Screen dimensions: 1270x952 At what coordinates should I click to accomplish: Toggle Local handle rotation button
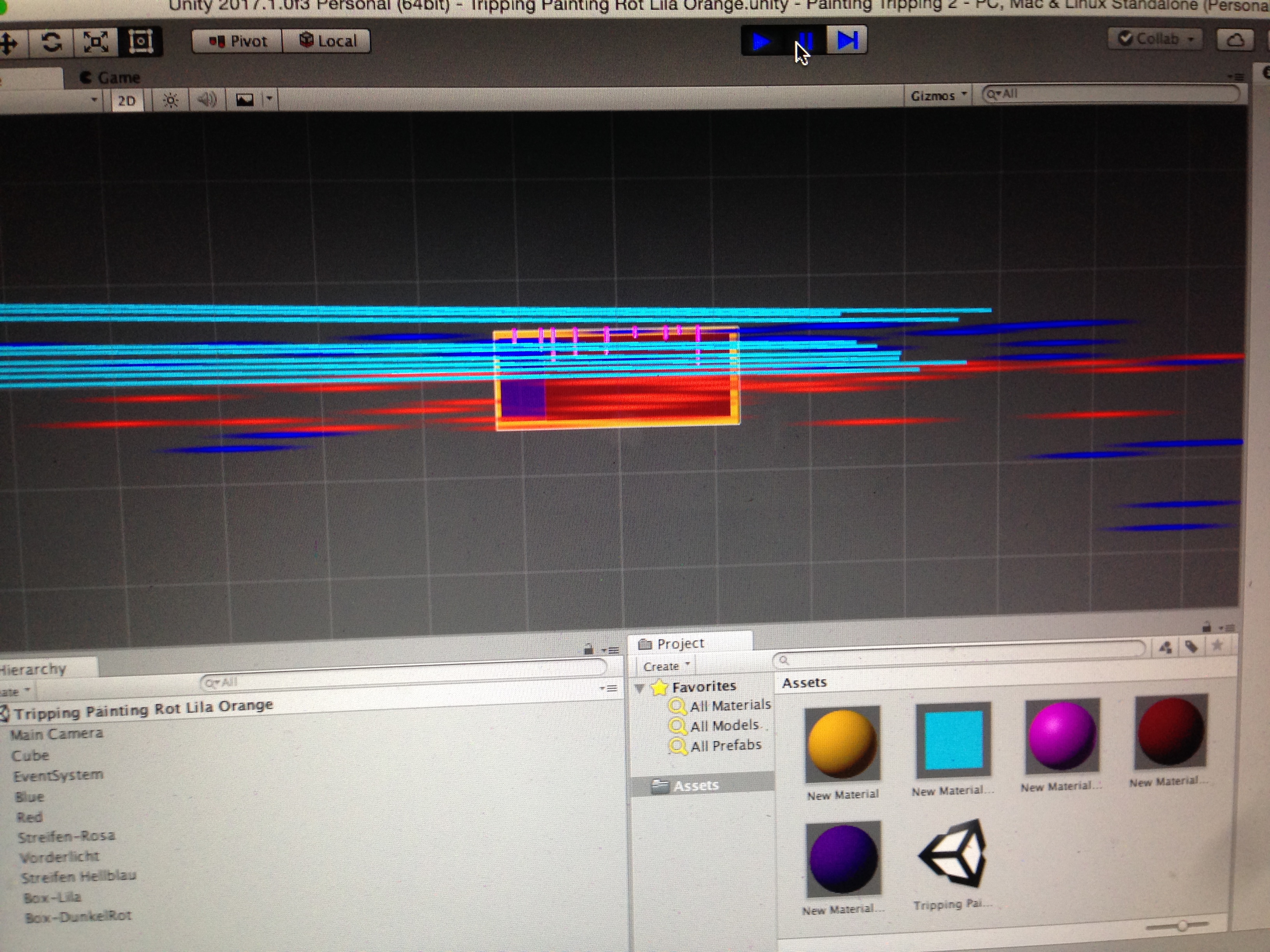pyautogui.click(x=328, y=41)
